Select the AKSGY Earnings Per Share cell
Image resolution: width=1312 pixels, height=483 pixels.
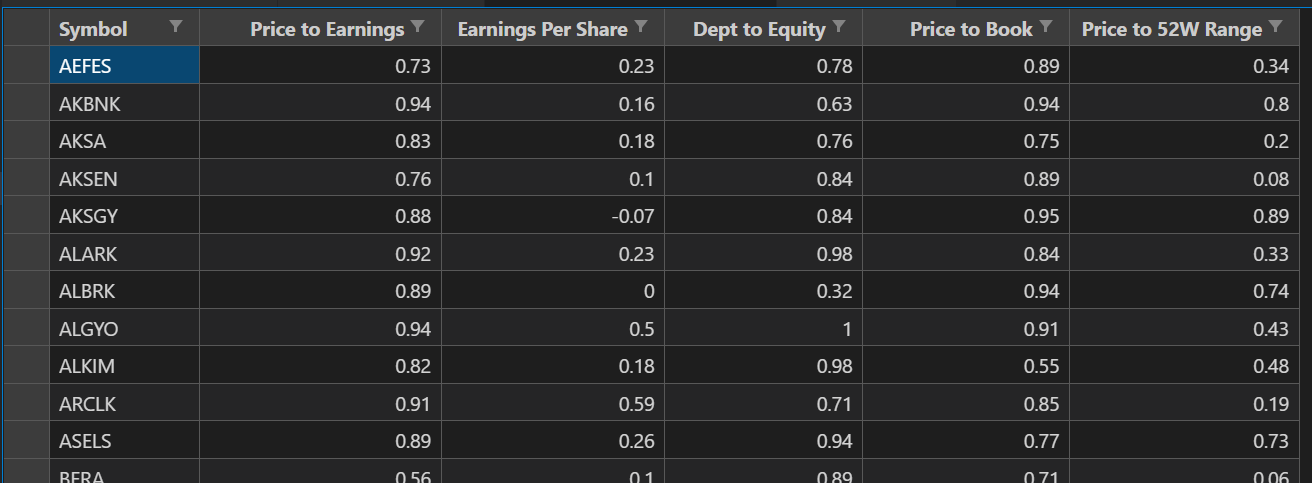553,216
